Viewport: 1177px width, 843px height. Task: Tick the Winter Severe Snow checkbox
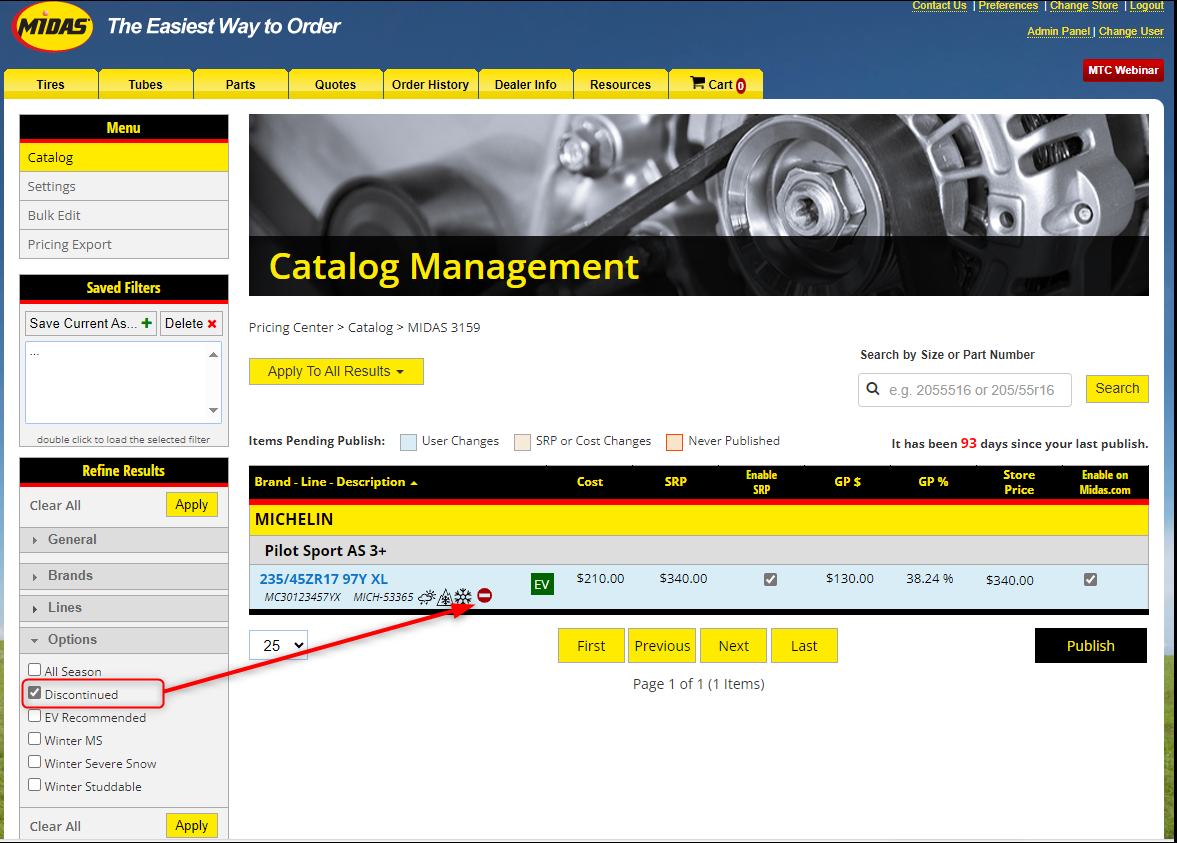(35, 762)
